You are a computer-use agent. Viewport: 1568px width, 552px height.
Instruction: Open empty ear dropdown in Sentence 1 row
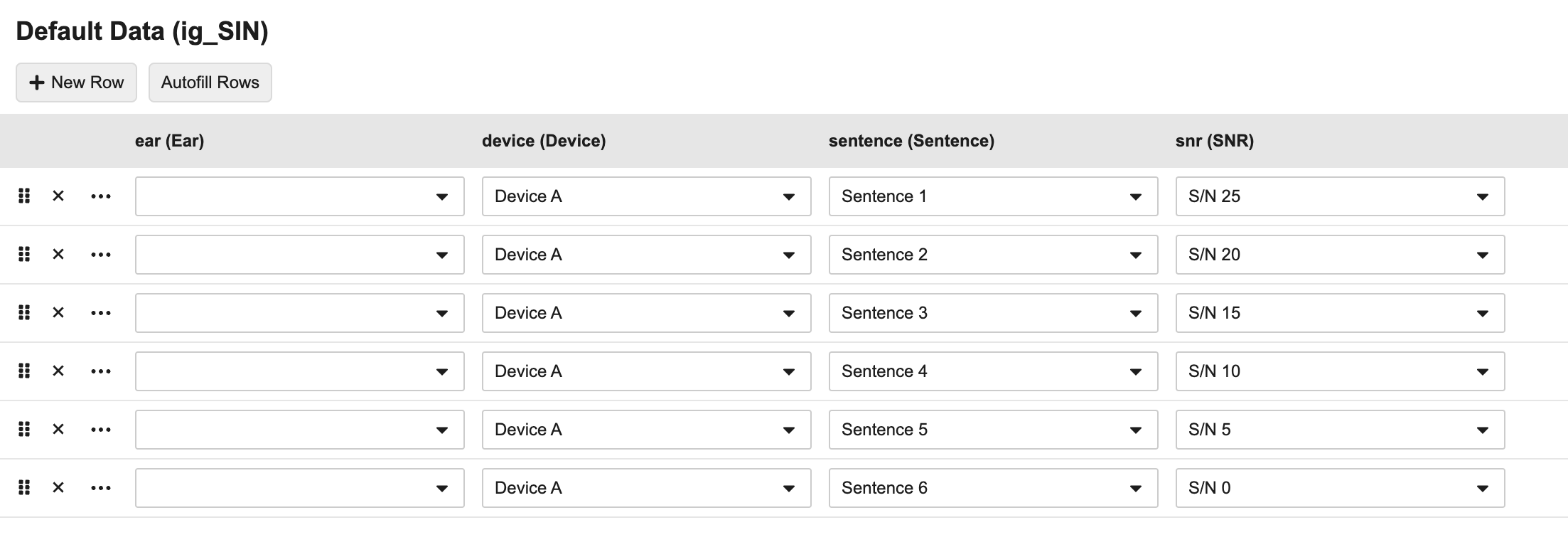point(299,196)
